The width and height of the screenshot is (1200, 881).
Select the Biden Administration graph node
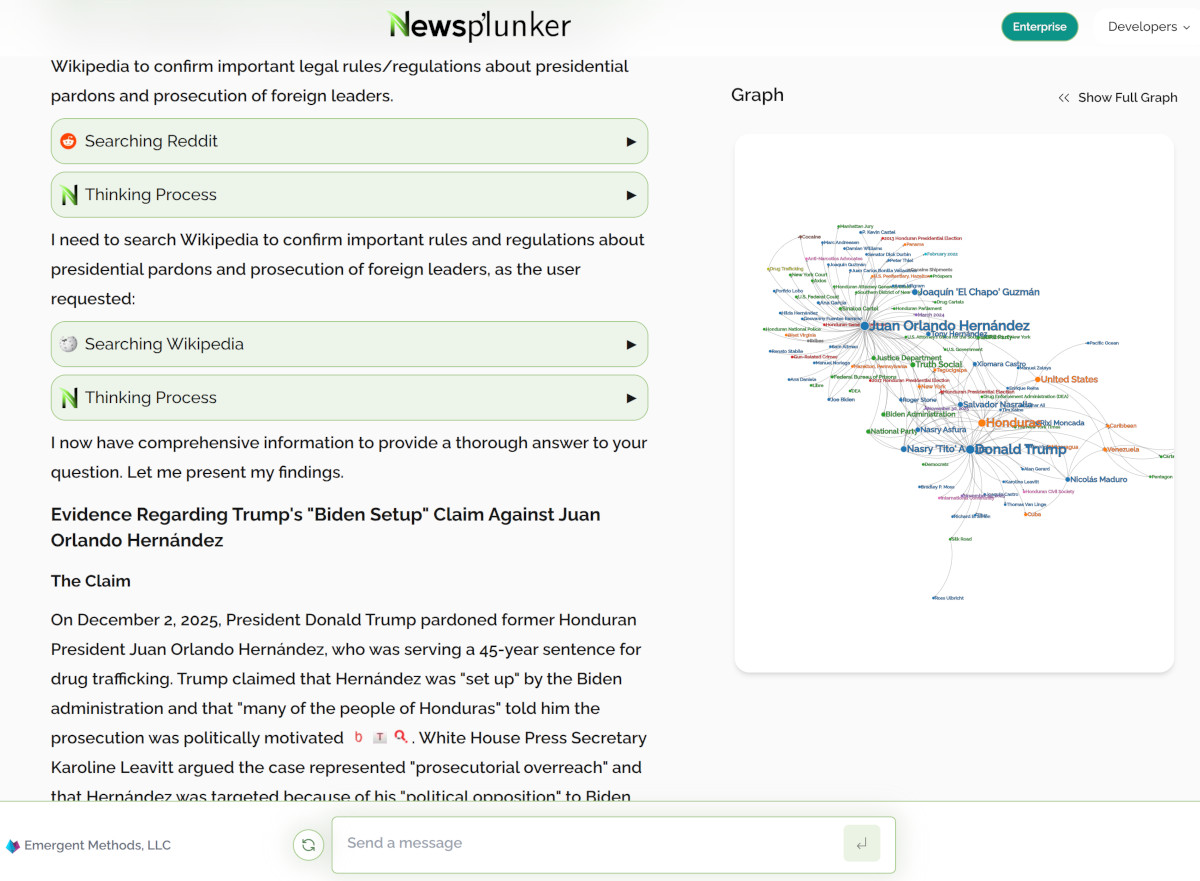click(x=884, y=414)
